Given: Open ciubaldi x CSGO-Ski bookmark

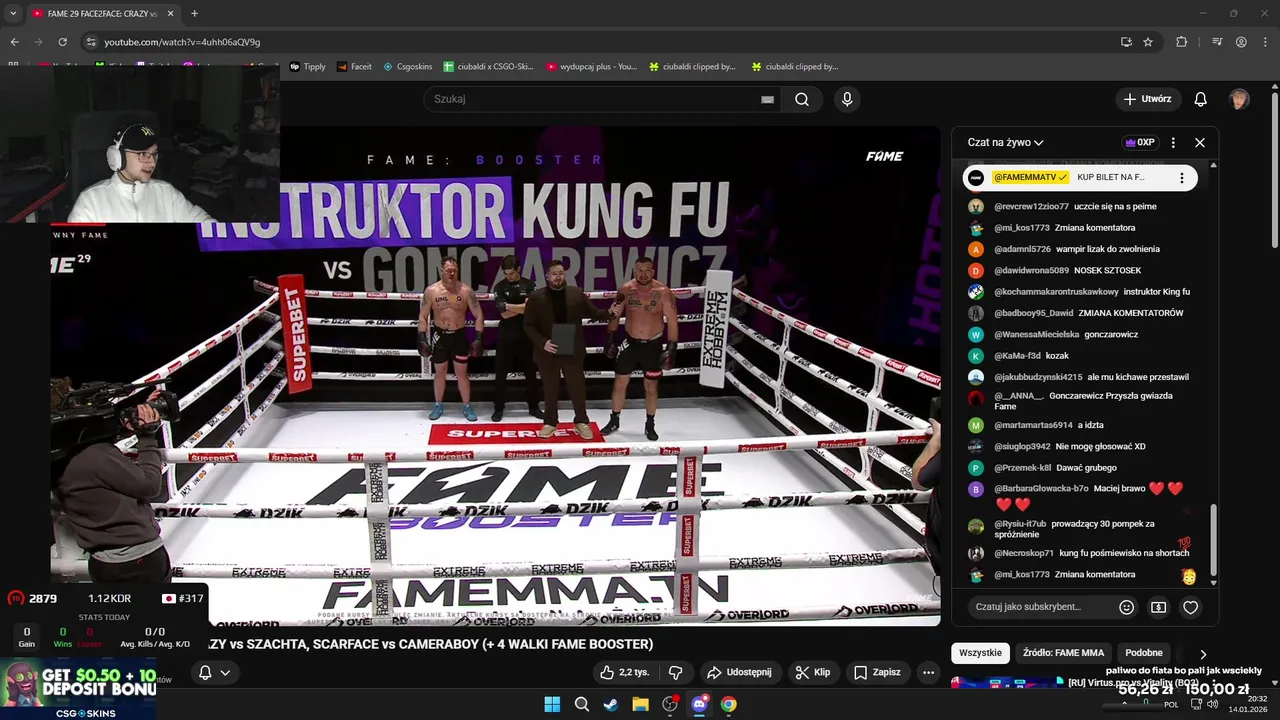Looking at the screenshot, I should click(488, 67).
